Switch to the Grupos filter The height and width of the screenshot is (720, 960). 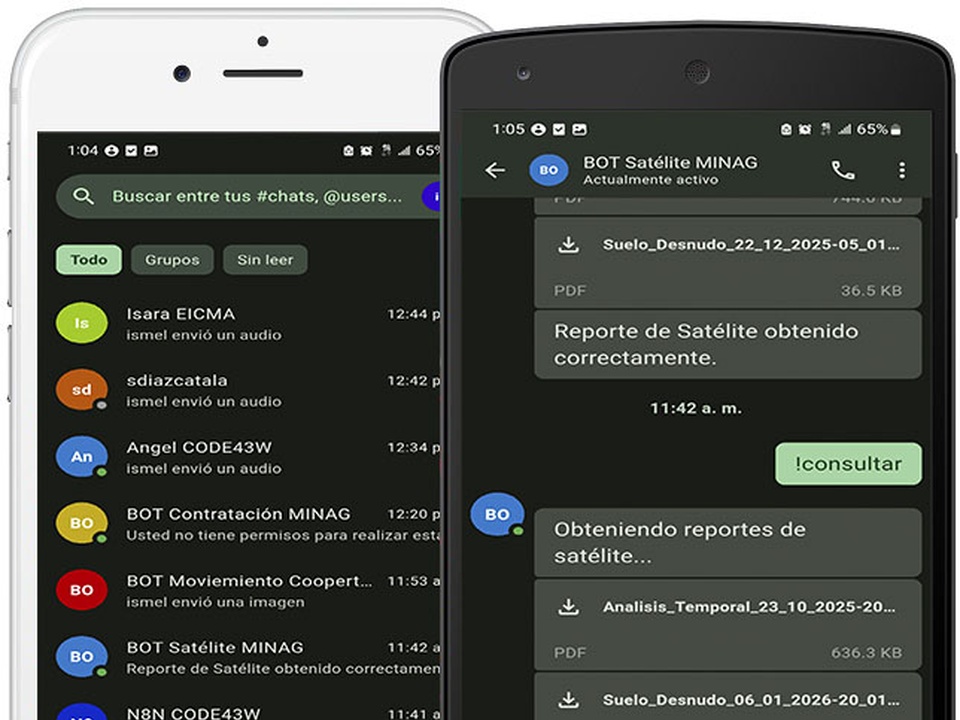(172, 260)
